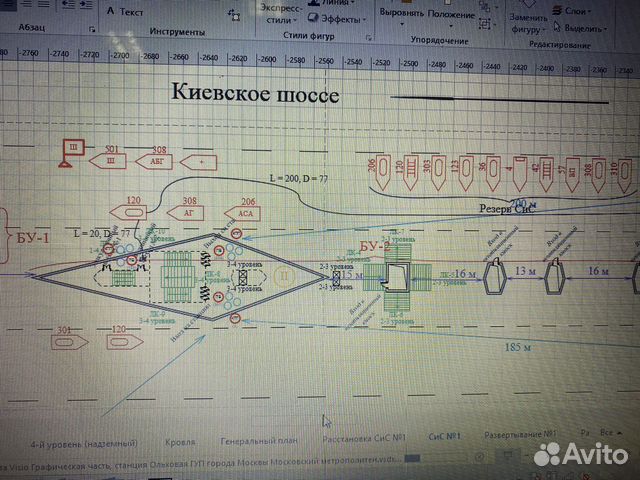Click the increase indent icon
This screenshot has width=640, height=480.
(x=86, y=4)
